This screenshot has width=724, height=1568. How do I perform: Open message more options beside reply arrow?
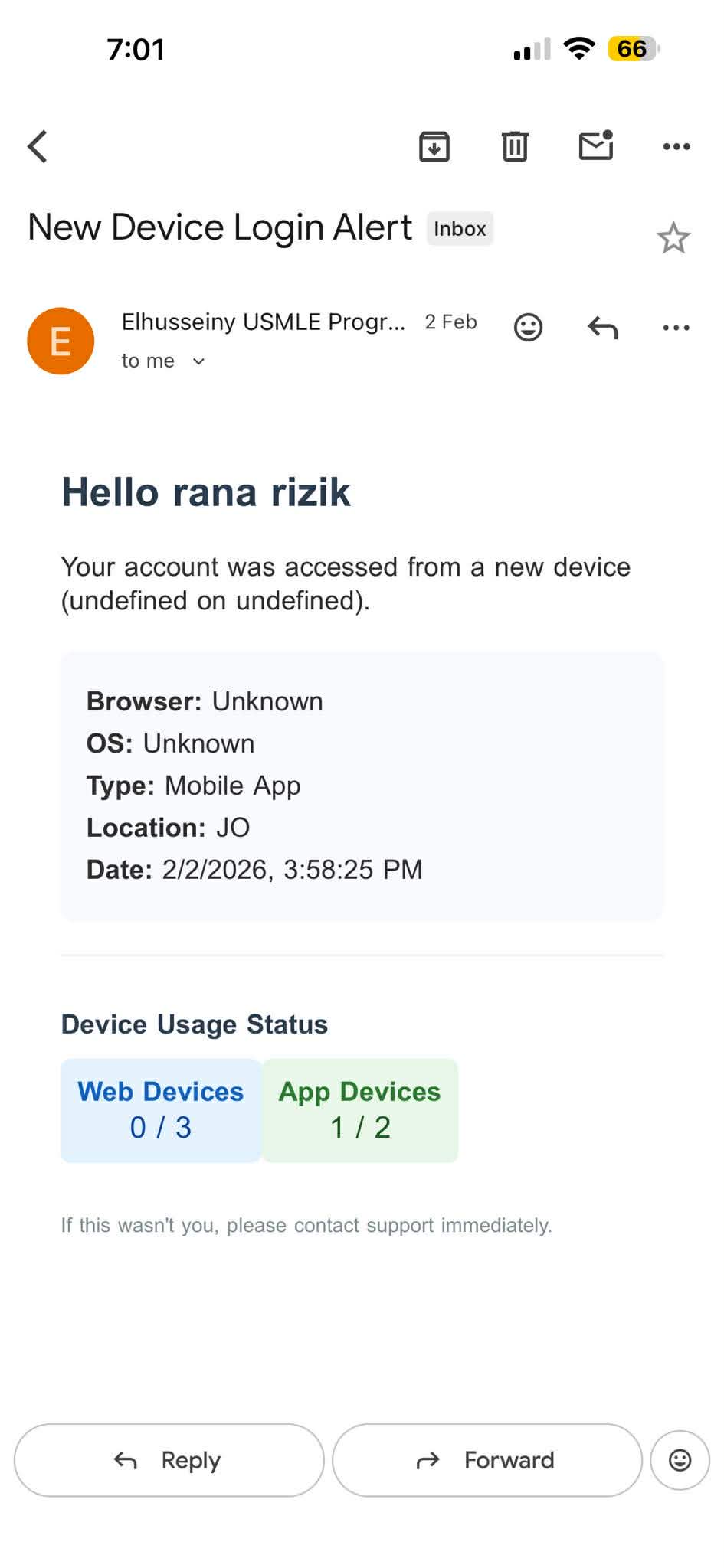pos(676,328)
